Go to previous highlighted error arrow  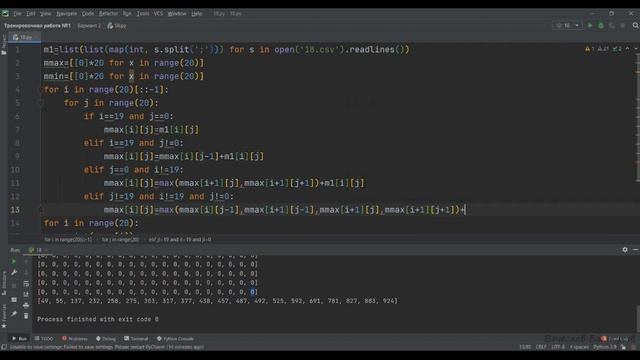(627, 49)
